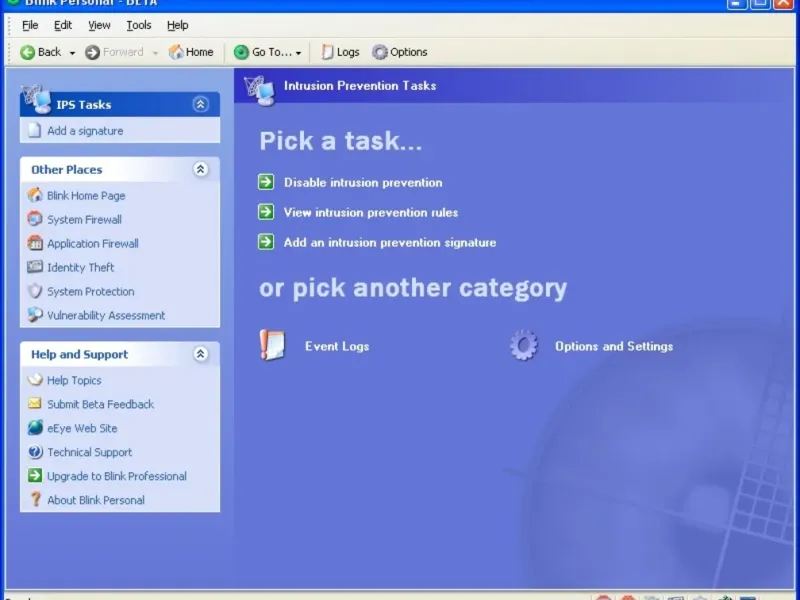
Task: Click the Blink Home Page icon
Action: pyautogui.click(x=35, y=195)
